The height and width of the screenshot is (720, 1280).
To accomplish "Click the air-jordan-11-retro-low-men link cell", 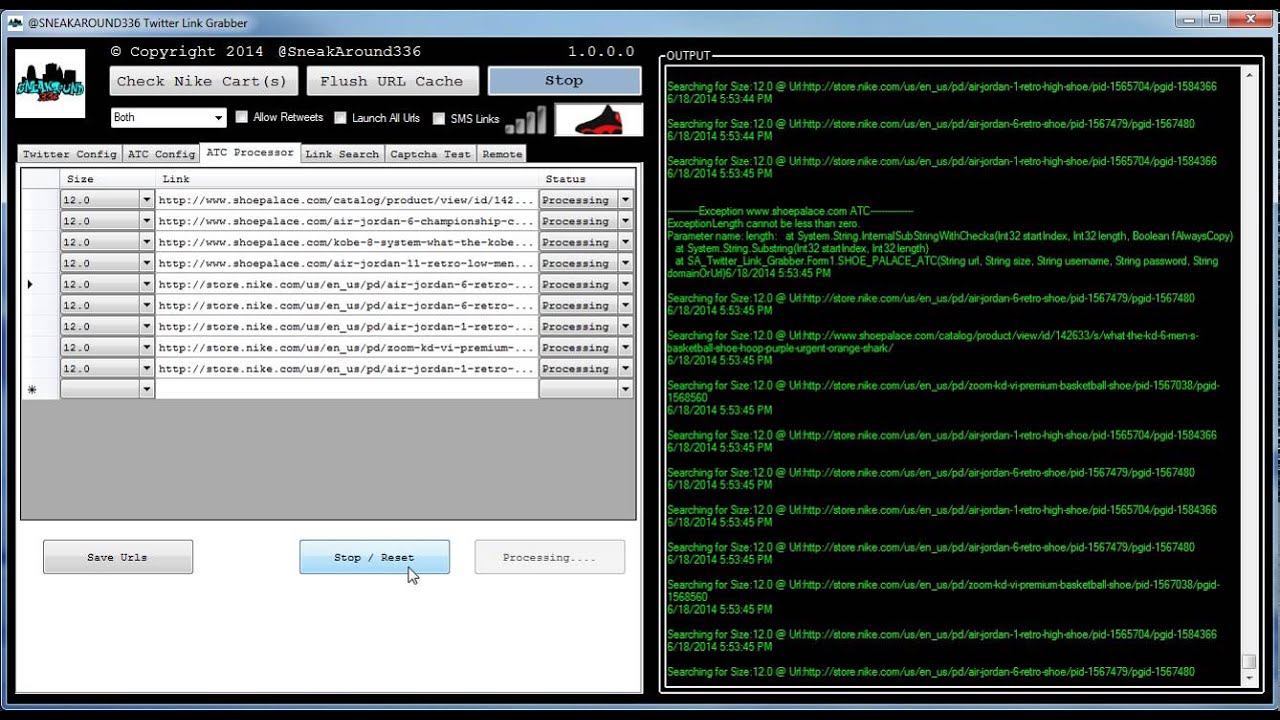I will click(346, 263).
